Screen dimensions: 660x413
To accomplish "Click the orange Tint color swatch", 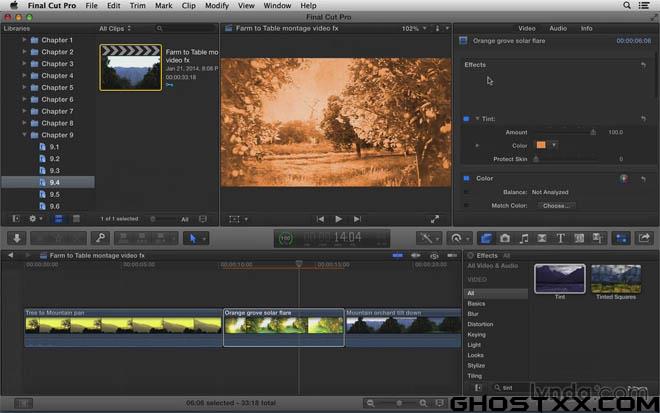I will pos(541,145).
